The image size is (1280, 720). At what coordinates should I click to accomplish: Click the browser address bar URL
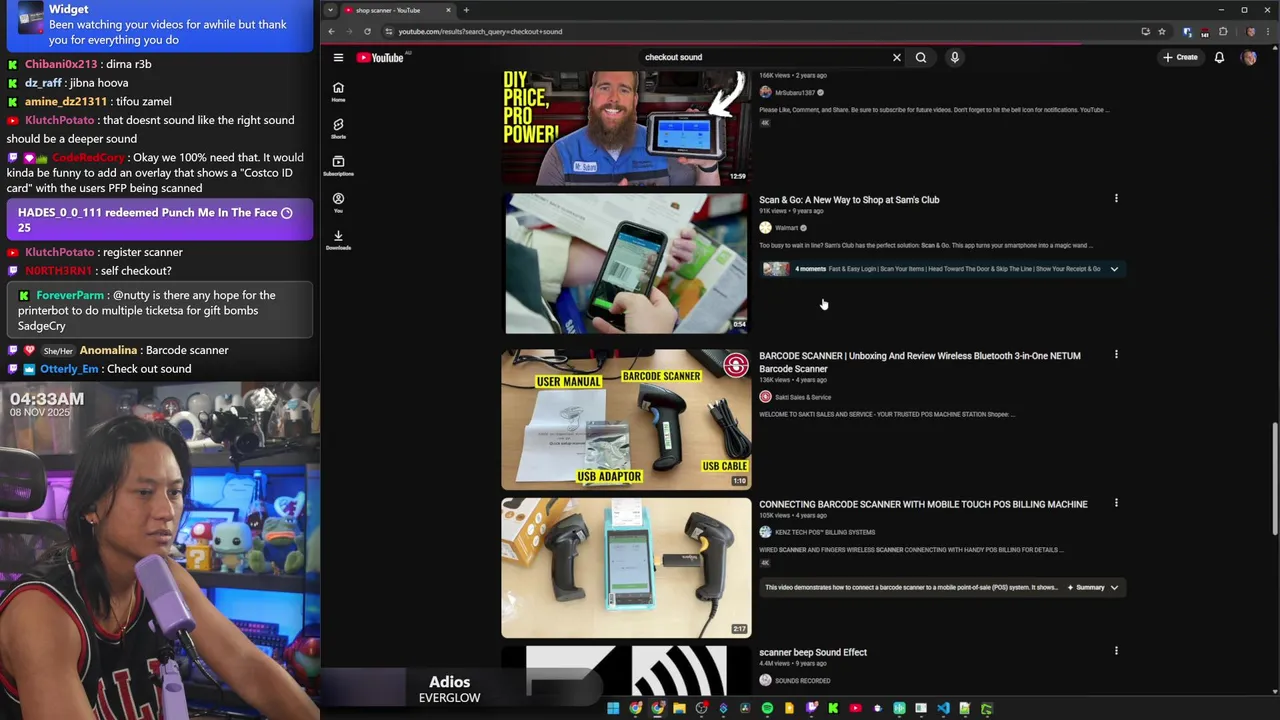[x=480, y=31]
